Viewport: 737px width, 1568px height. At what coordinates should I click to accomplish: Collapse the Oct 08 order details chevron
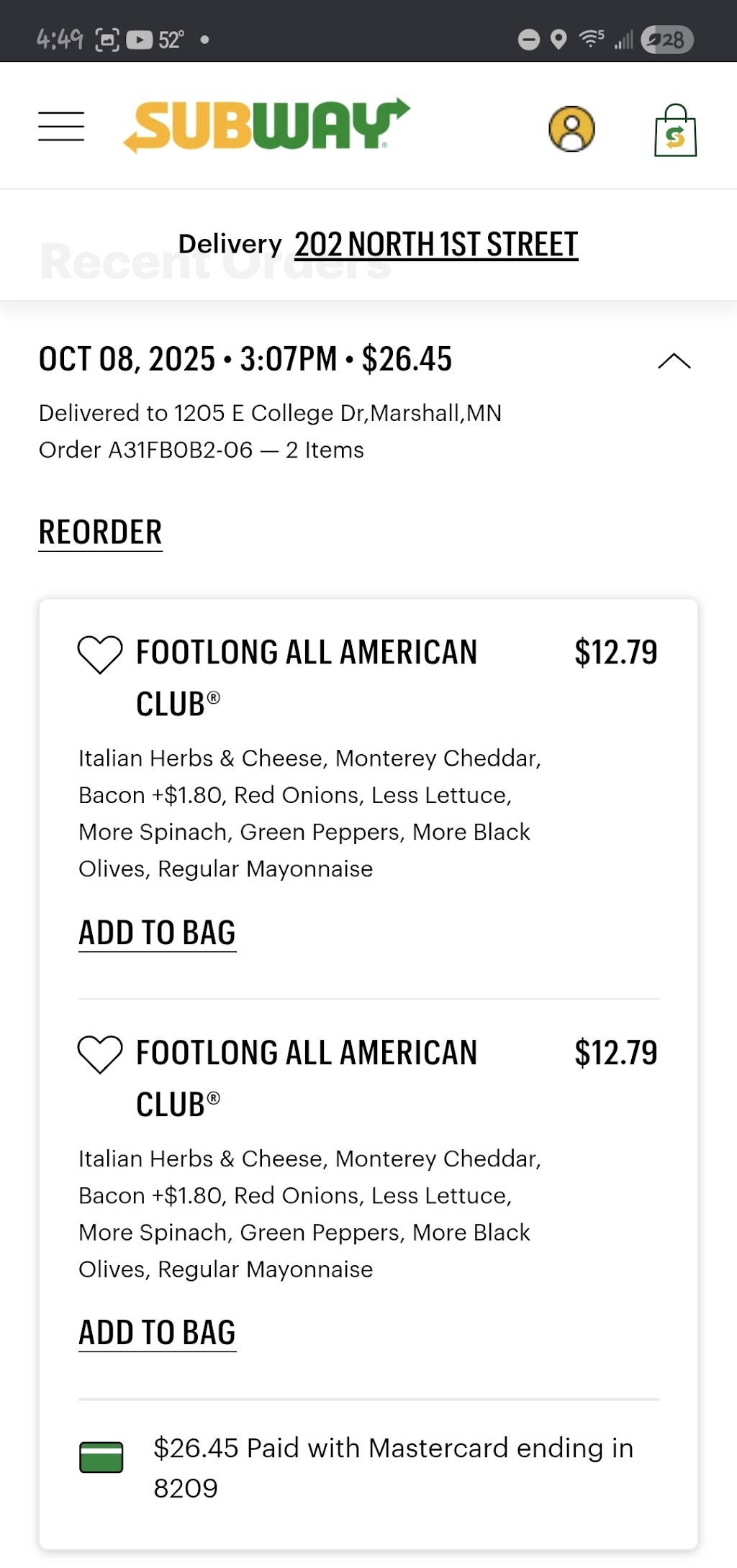pos(674,361)
